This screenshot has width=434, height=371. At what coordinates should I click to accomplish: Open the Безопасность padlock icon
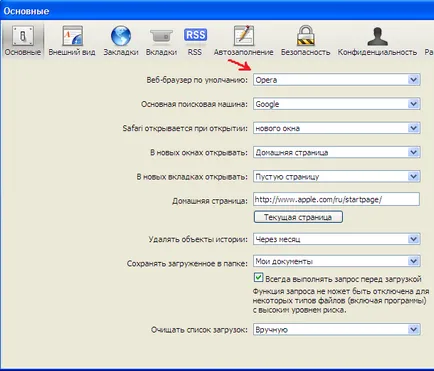pos(306,35)
